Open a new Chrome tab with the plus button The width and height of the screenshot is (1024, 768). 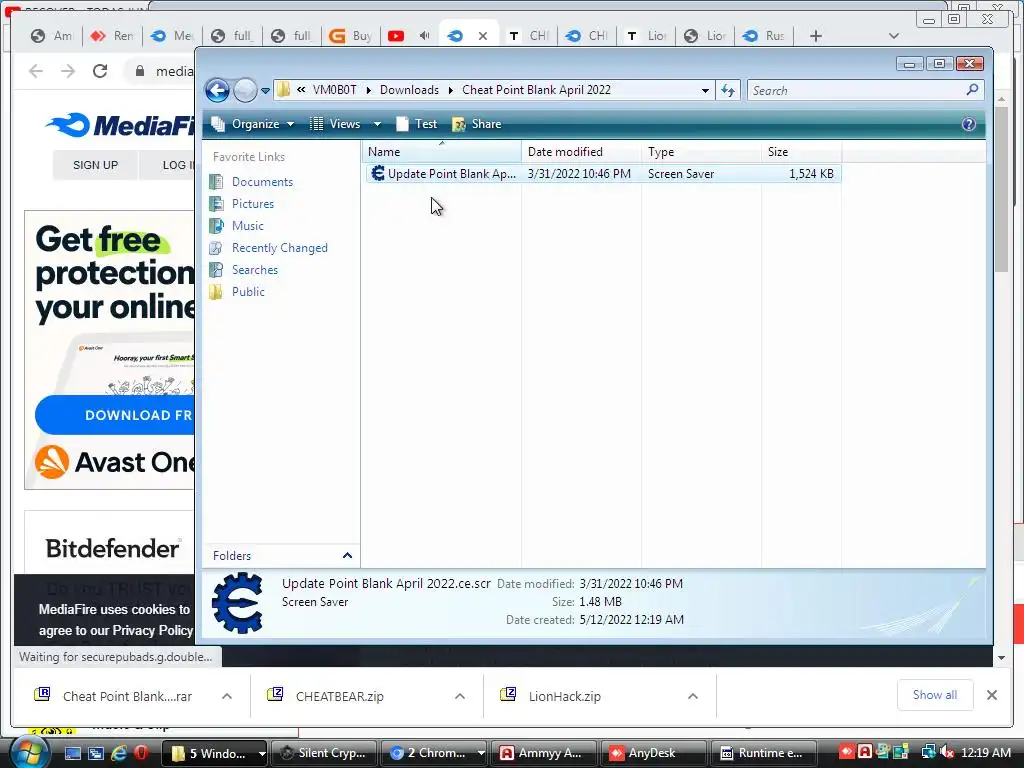(816, 36)
